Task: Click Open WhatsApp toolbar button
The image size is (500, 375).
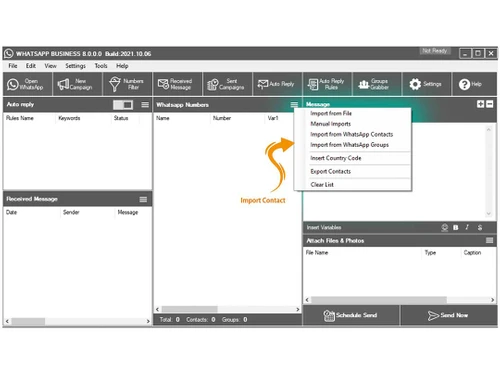Action: tap(27, 84)
